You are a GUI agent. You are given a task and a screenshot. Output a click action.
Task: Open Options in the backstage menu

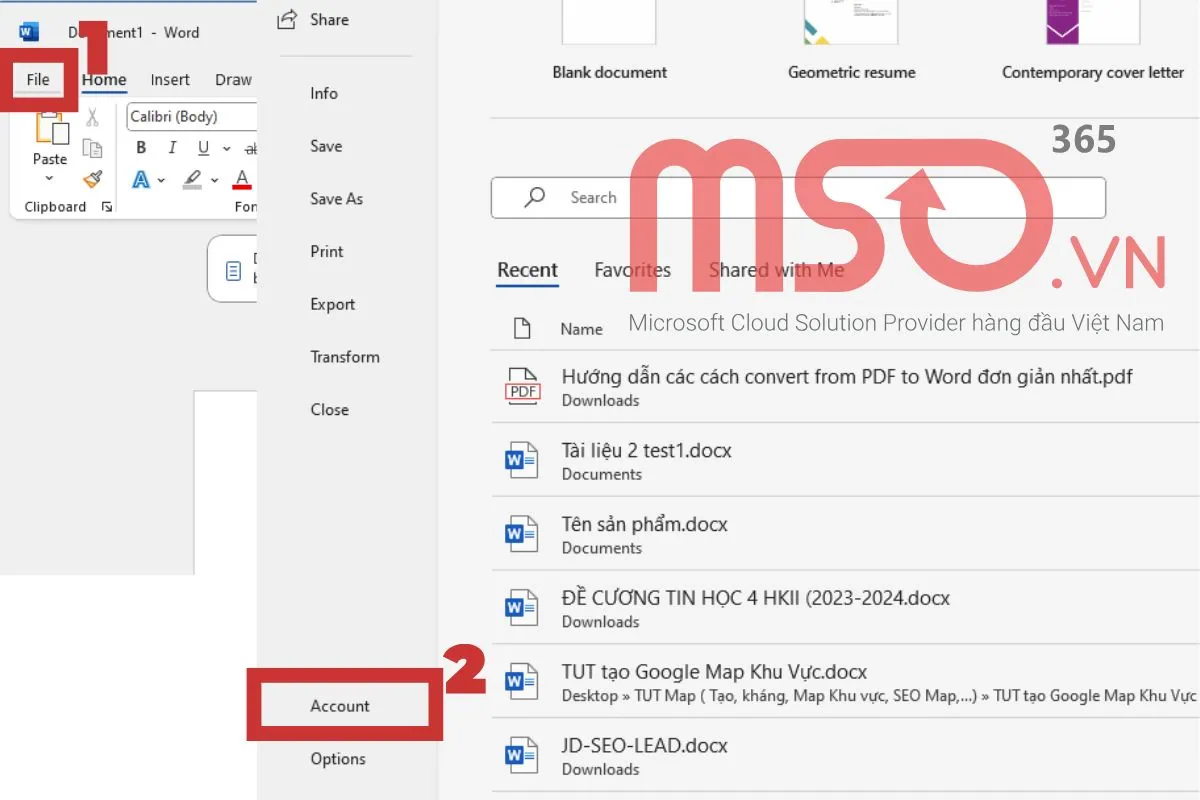click(x=338, y=759)
